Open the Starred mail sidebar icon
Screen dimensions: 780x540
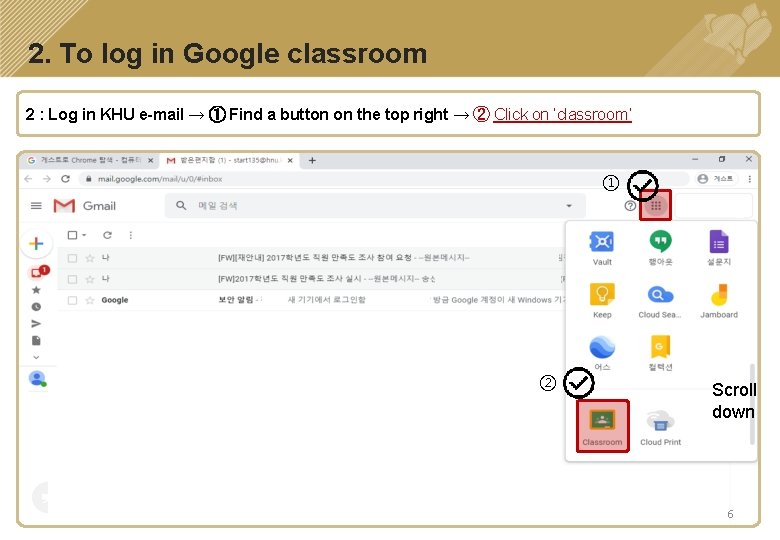pyautogui.click(x=36, y=290)
